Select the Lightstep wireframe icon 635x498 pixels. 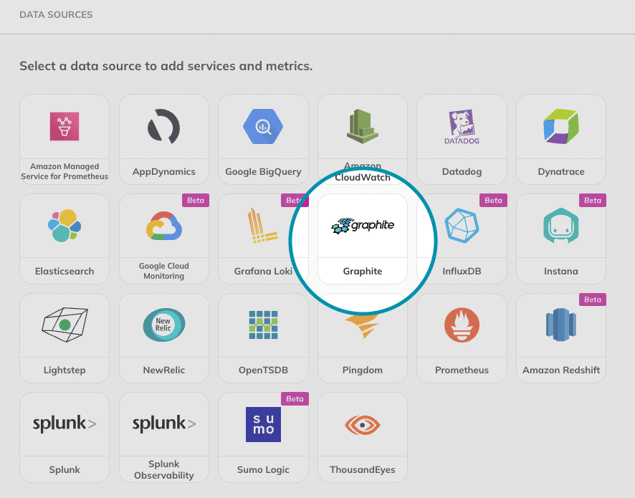click(64, 325)
